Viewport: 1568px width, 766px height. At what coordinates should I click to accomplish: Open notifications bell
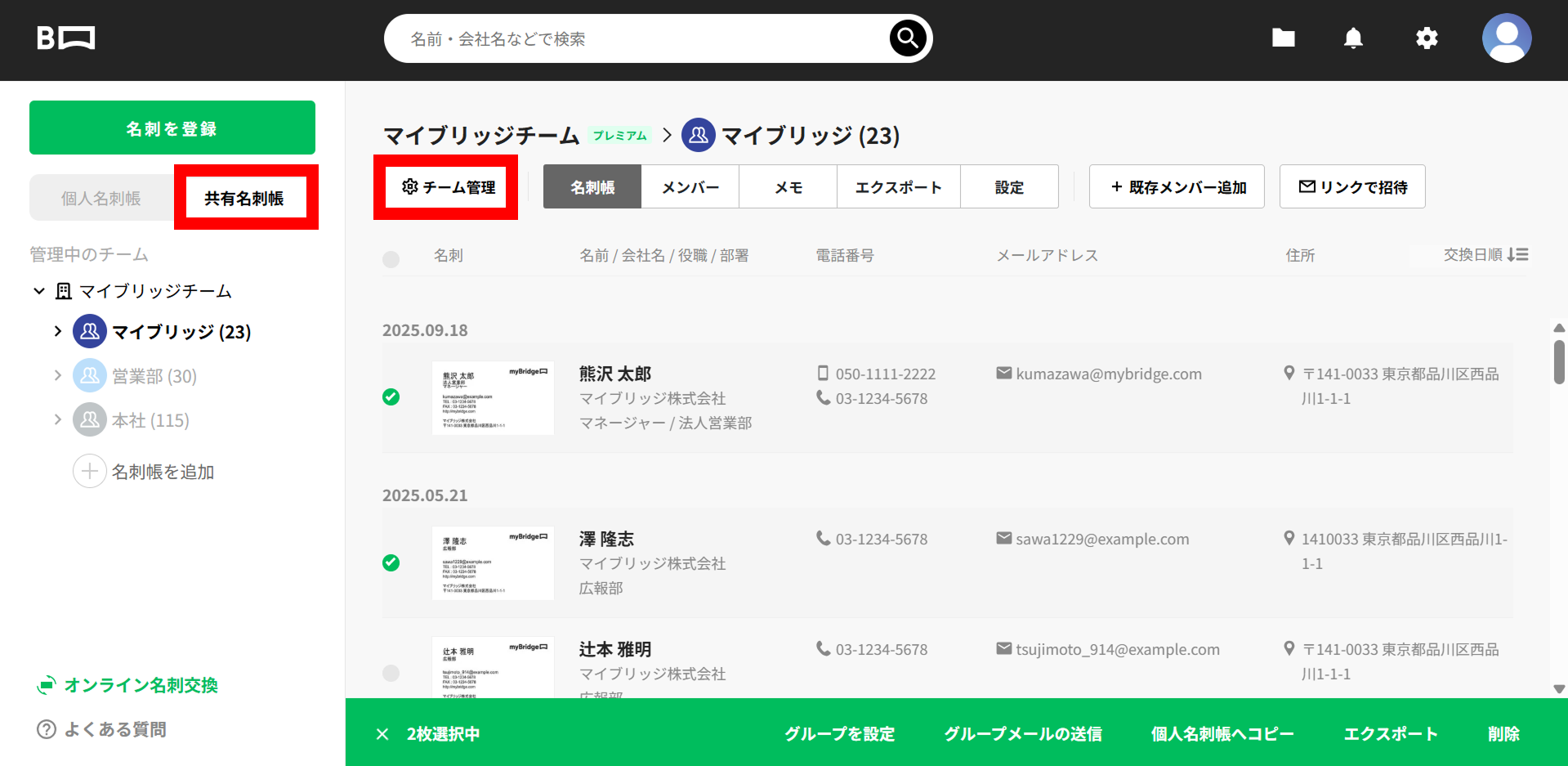[x=1353, y=38]
